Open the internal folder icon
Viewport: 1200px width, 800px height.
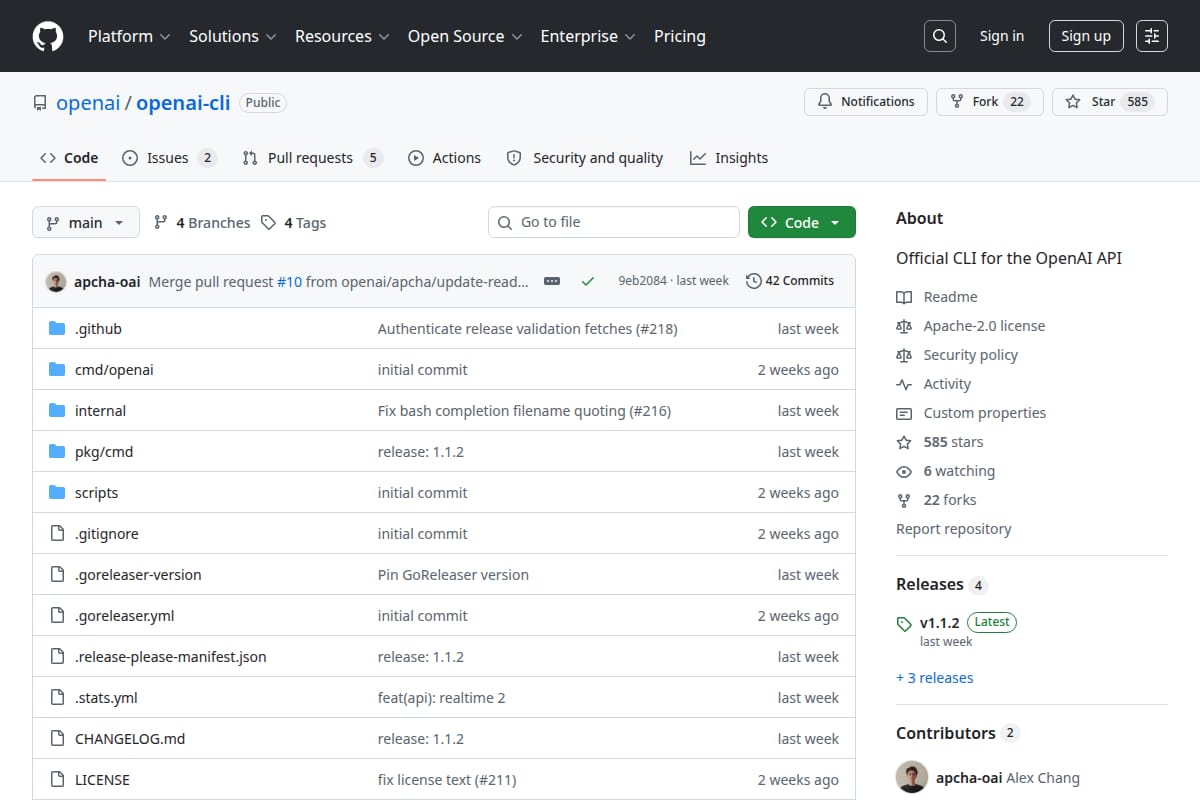tap(57, 411)
